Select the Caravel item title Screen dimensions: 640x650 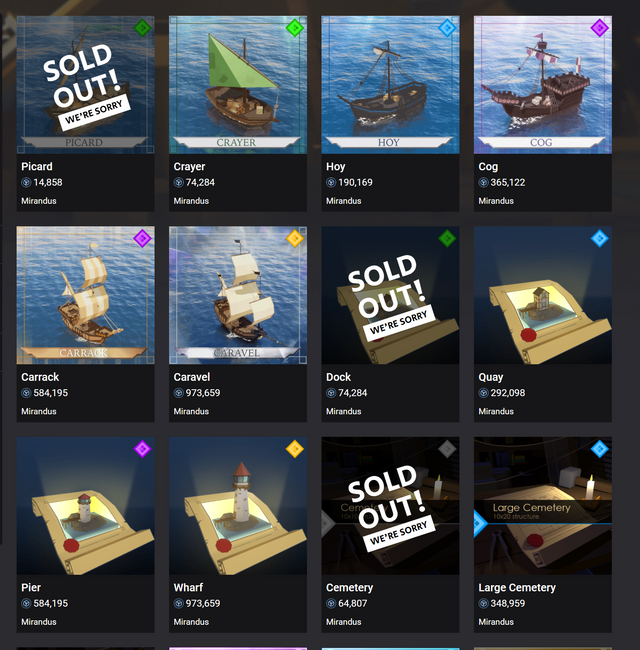pyautogui.click(x=192, y=377)
